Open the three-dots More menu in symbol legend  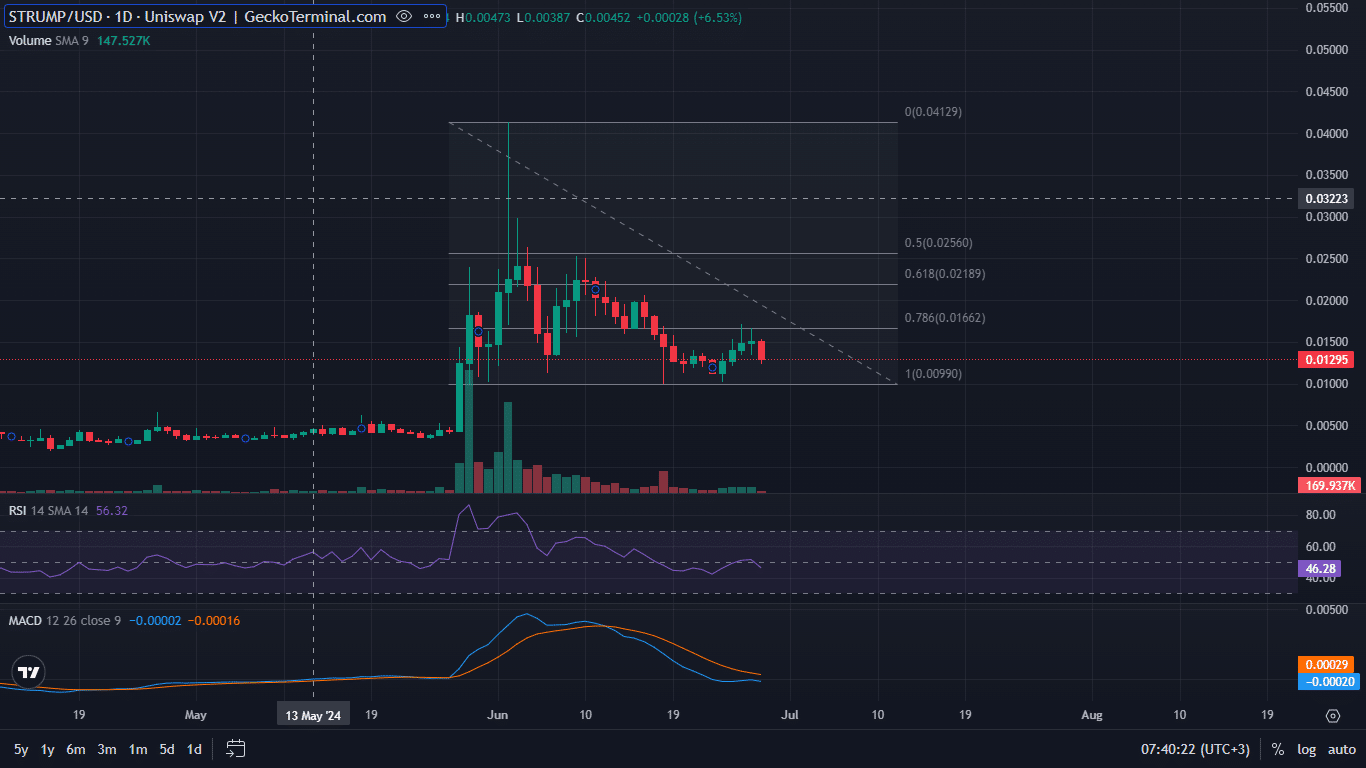coord(431,17)
